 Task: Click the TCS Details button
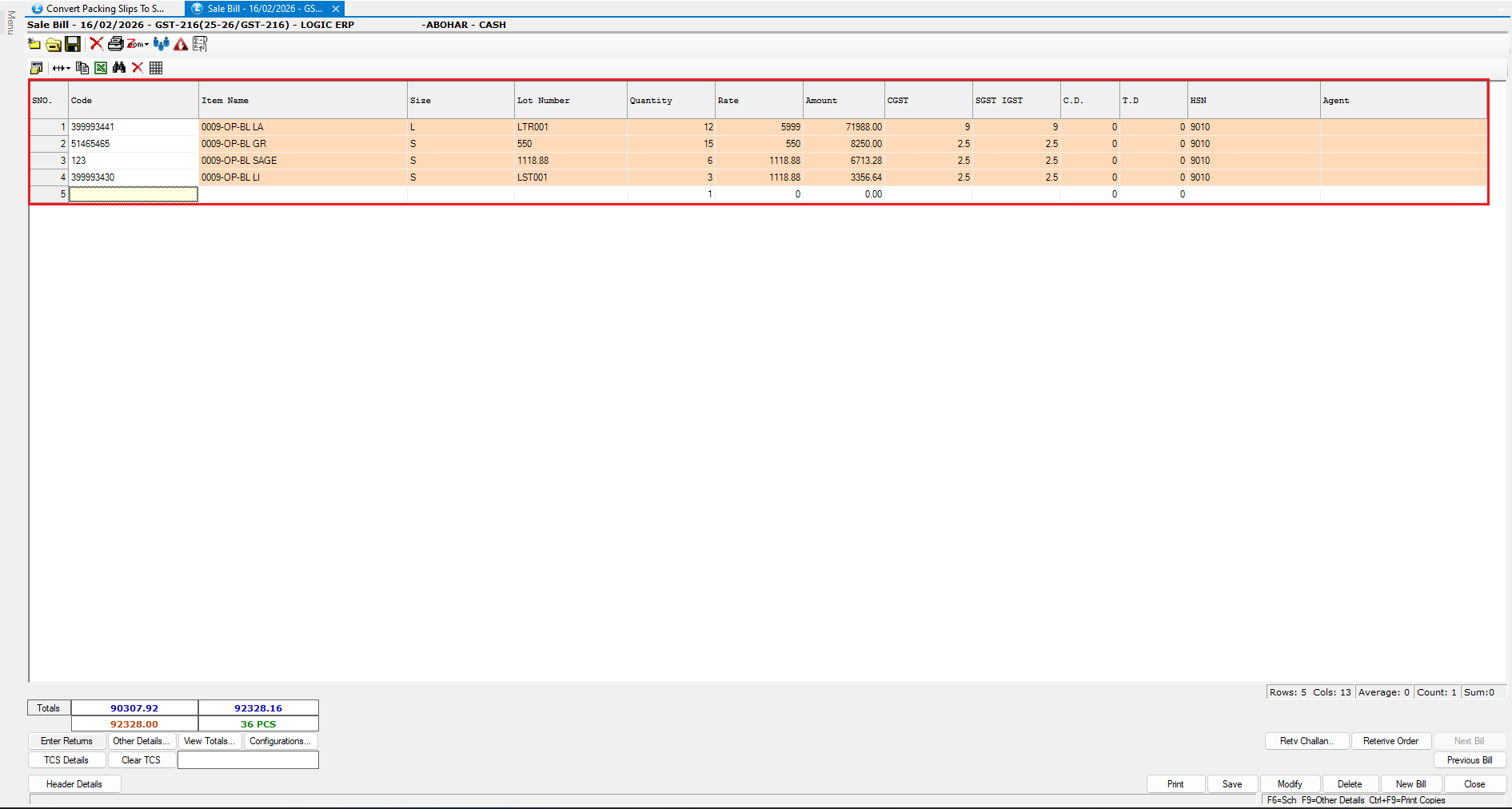pyautogui.click(x=66, y=760)
